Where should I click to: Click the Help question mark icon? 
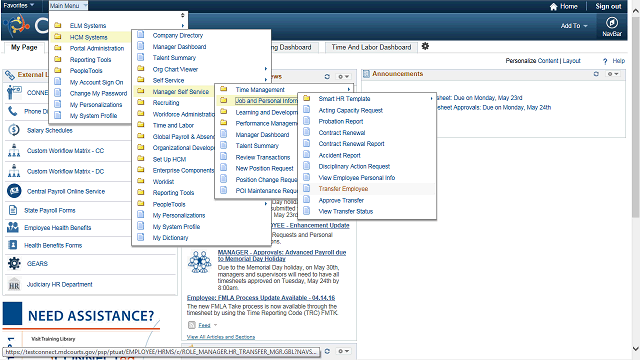(605, 61)
